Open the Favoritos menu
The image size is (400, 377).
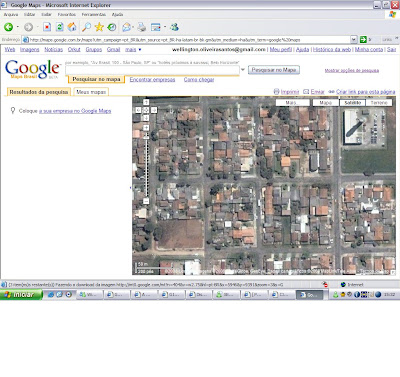(x=67, y=15)
